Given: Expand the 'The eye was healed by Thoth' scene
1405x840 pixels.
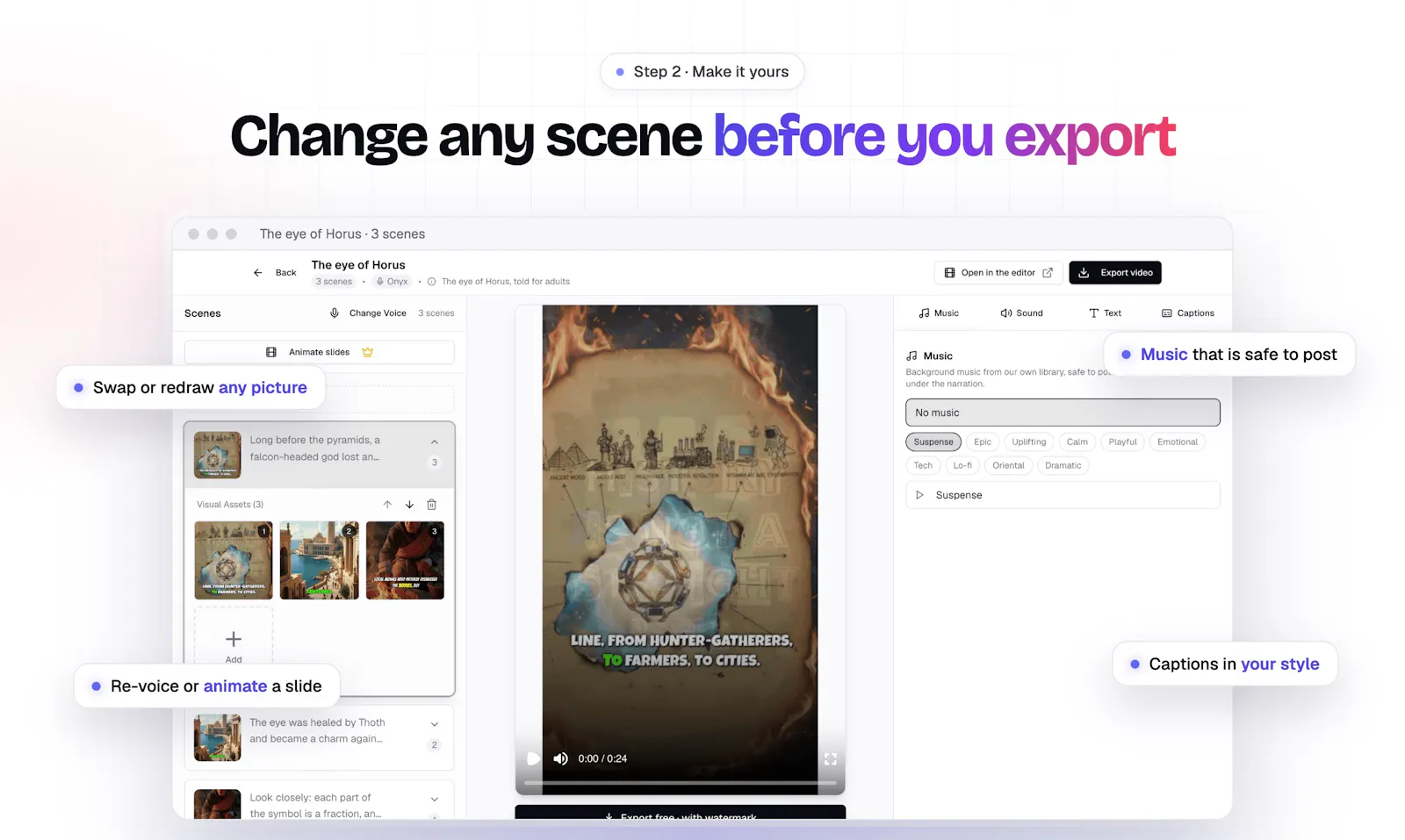Looking at the screenshot, I should point(435,724).
